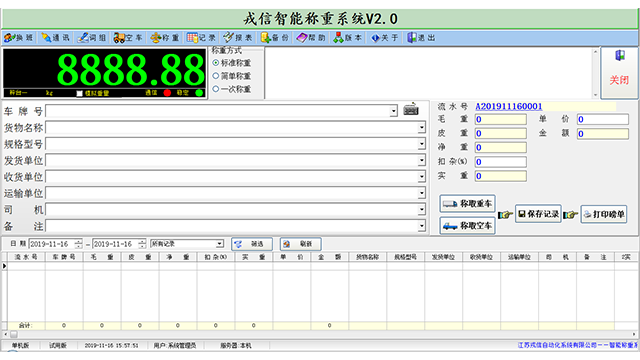
Task: Expand the 收货单位 dropdown list
Action: click(x=421, y=177)
